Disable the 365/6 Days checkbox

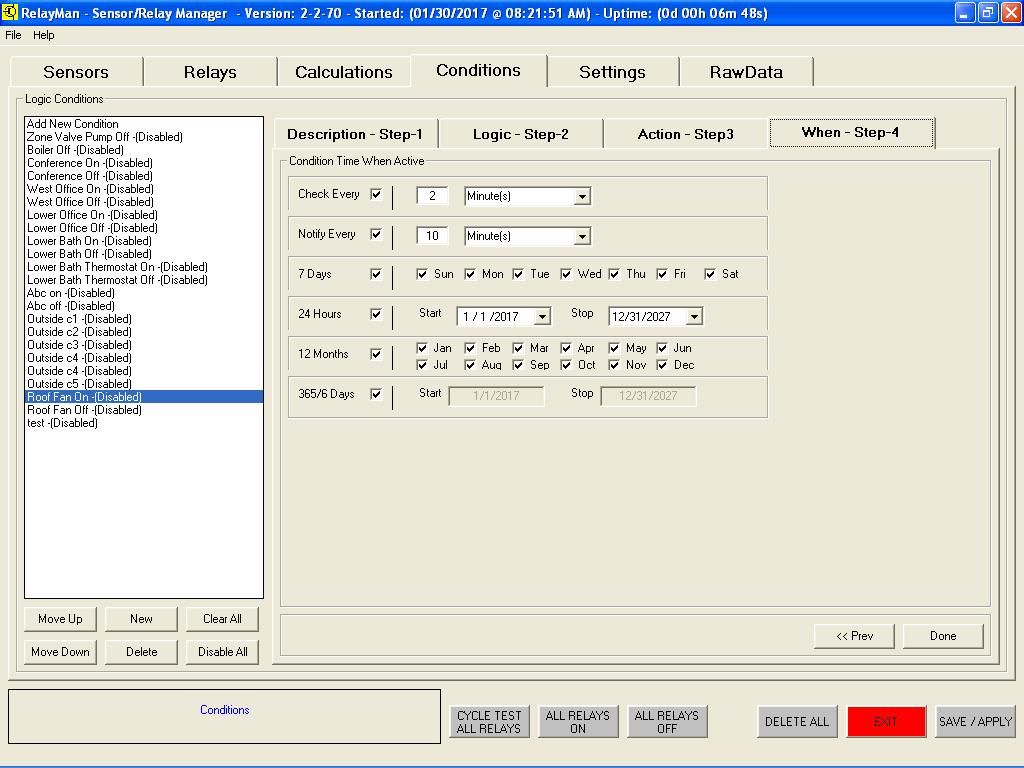pos(376,394)
